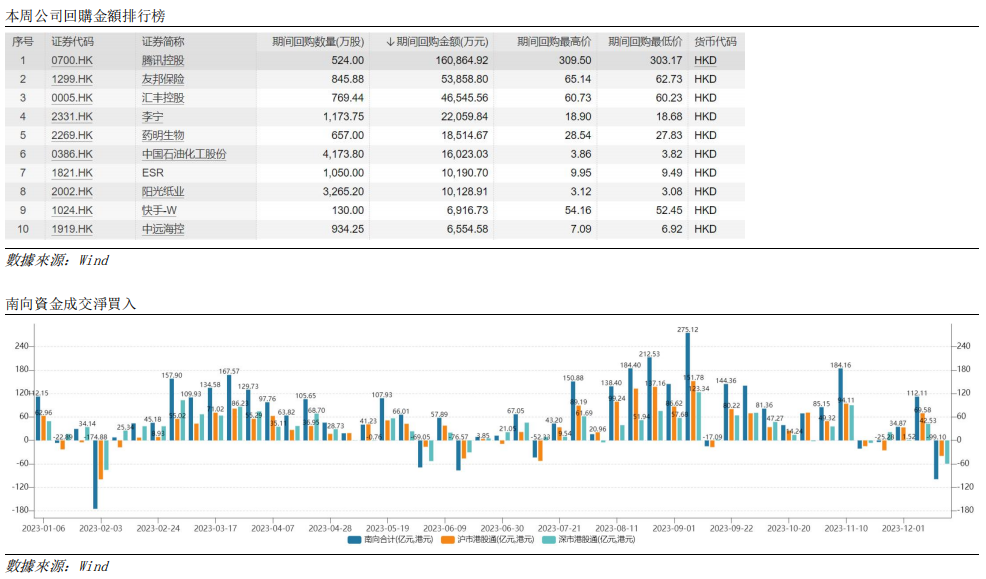This screenshot has height=579, width=986.
Task: Click the 2023-06-09 x-axis date label
Action: pos(445,529)
